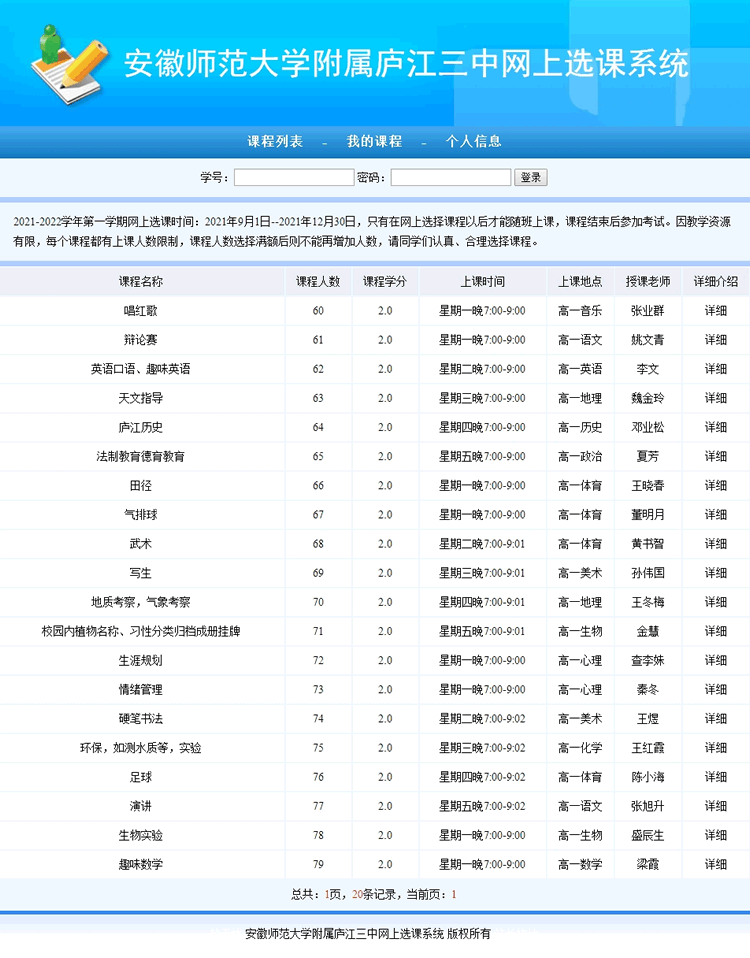Screen dimensions: 750x958
Task: Open 详细 for 英语口语、趣味英语
Action: [715, 369]
